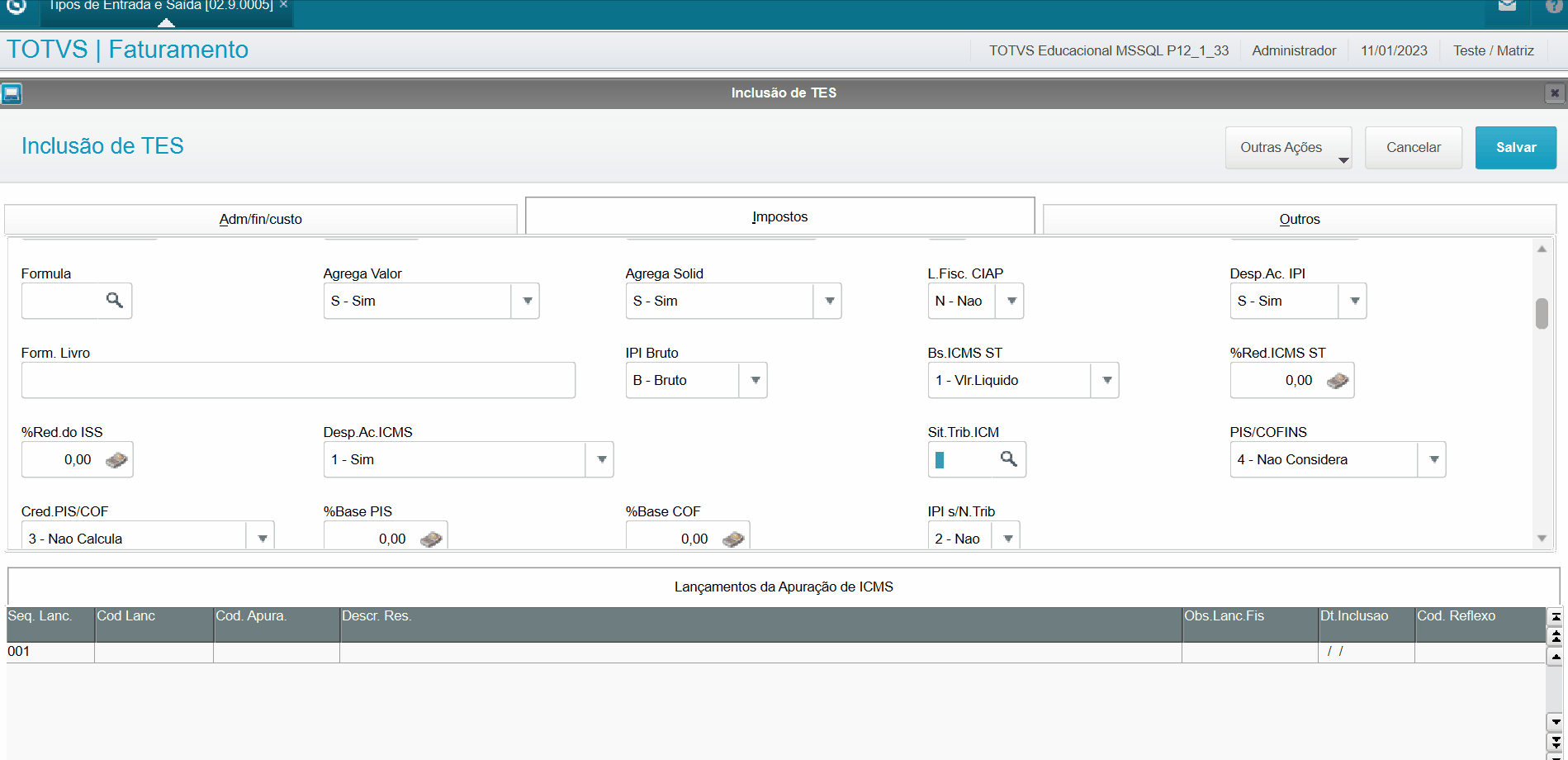
Task: Click the date 11/01/2023 in header
Action: 1394,50
